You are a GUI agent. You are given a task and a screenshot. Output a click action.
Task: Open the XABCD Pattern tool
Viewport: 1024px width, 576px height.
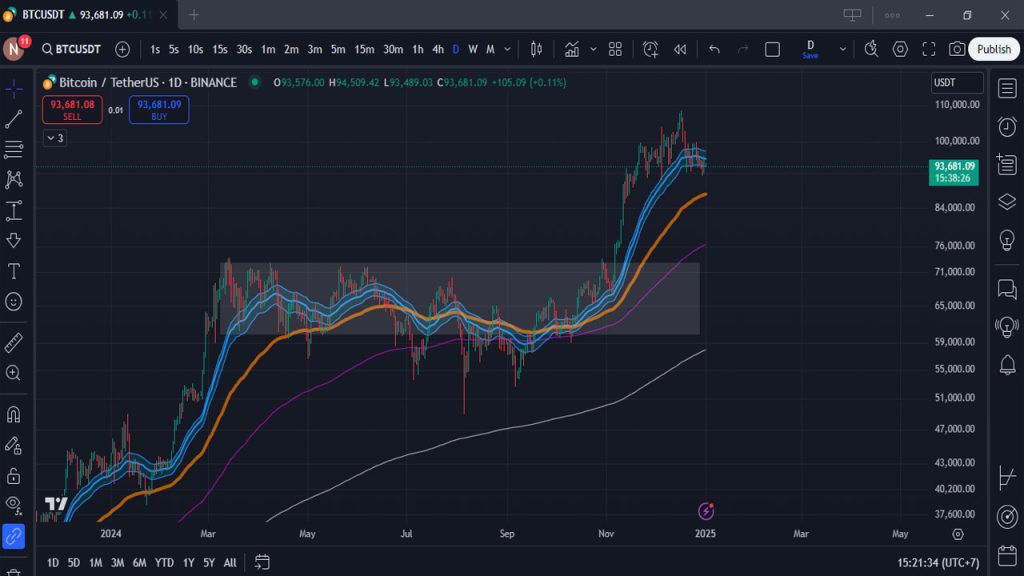[13, 178]
